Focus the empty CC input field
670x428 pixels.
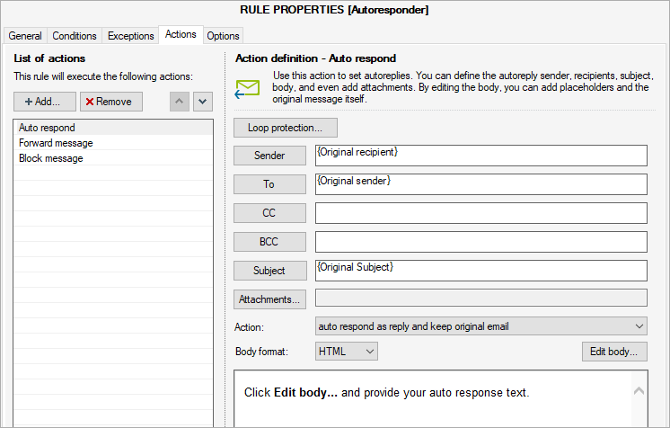pyautogui.click(x=481, y=213)
